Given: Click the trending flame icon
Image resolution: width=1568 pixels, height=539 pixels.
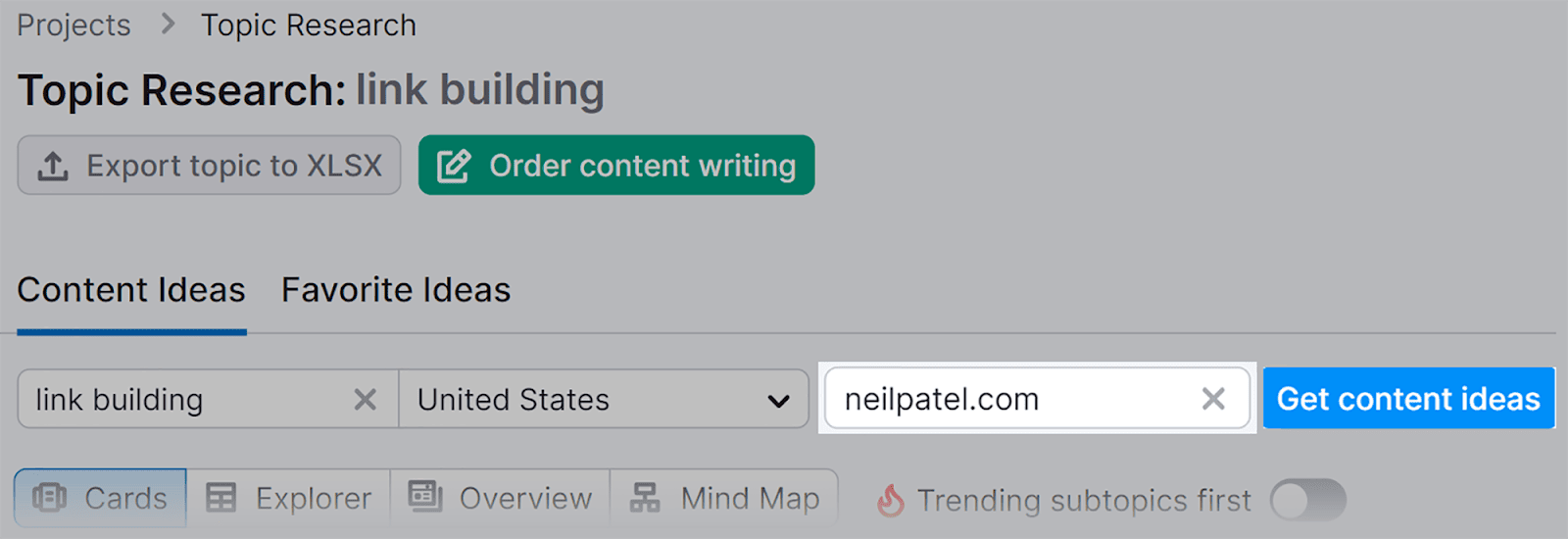Looking at the screenshot, I should 891,501.
